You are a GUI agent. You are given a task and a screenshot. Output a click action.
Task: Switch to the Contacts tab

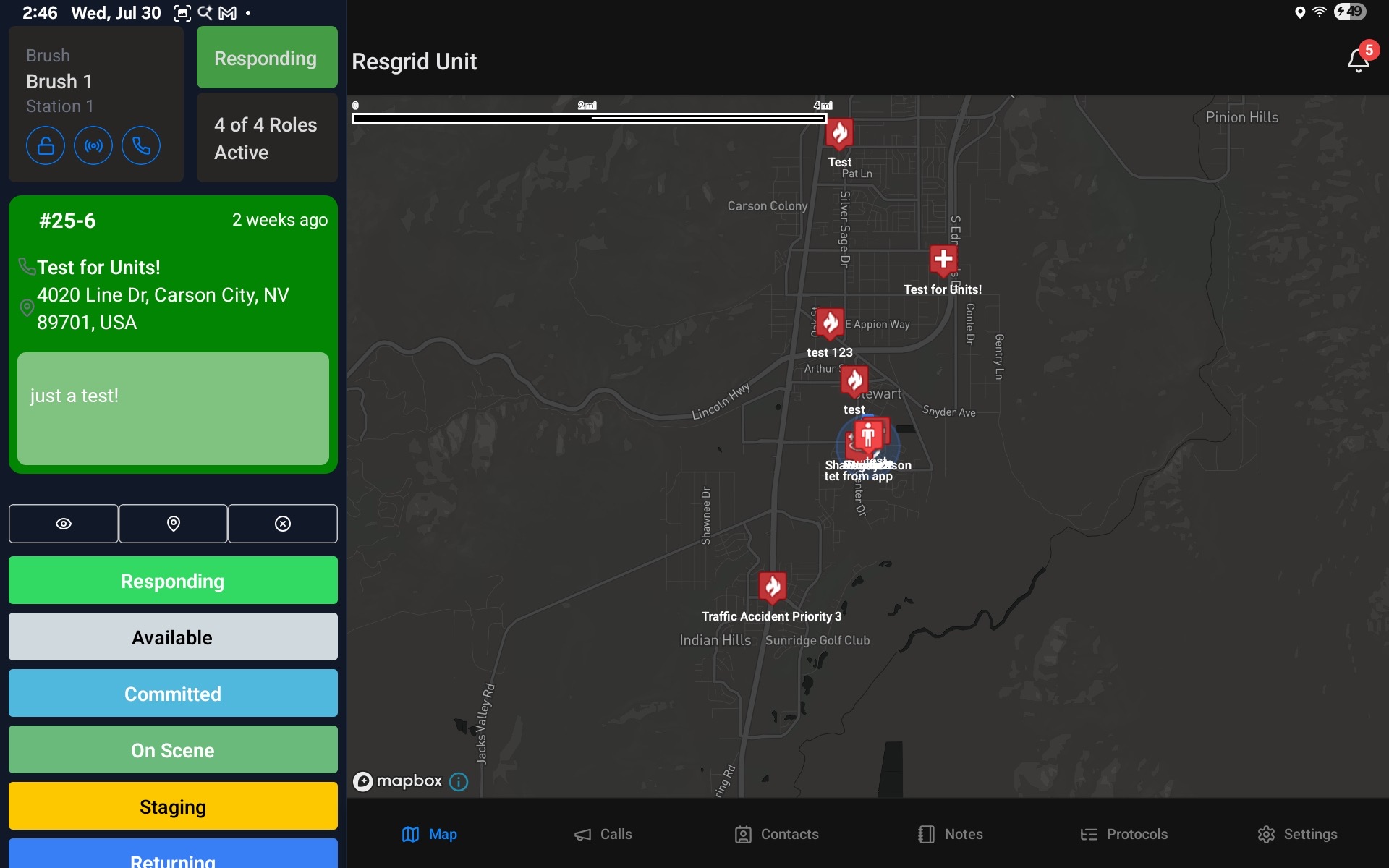coord(777,834)
